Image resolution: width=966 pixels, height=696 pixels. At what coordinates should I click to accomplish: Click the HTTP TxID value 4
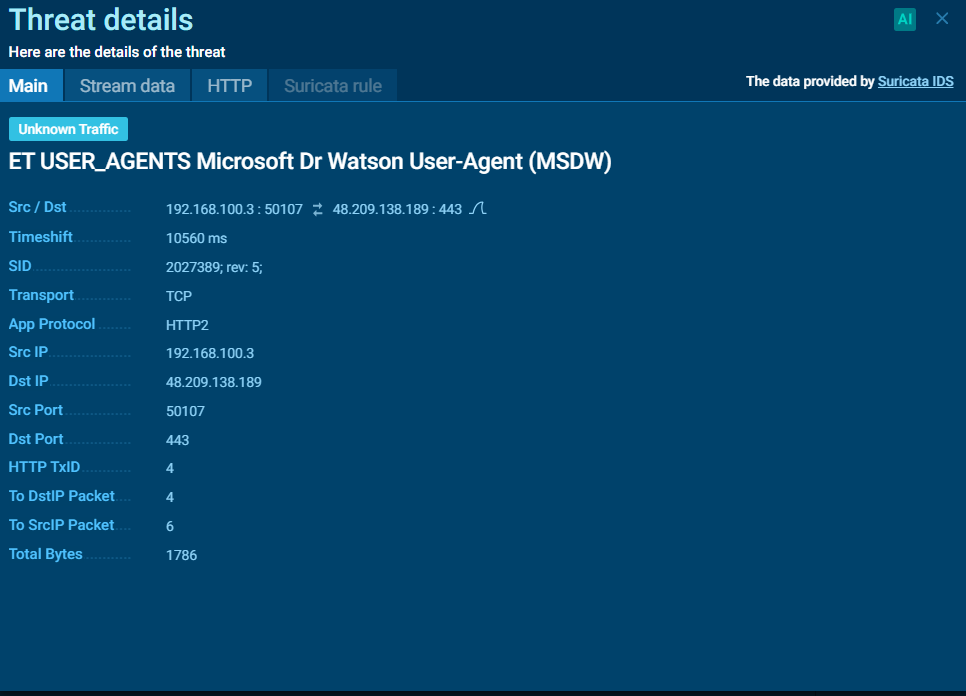tap(170, 469)
